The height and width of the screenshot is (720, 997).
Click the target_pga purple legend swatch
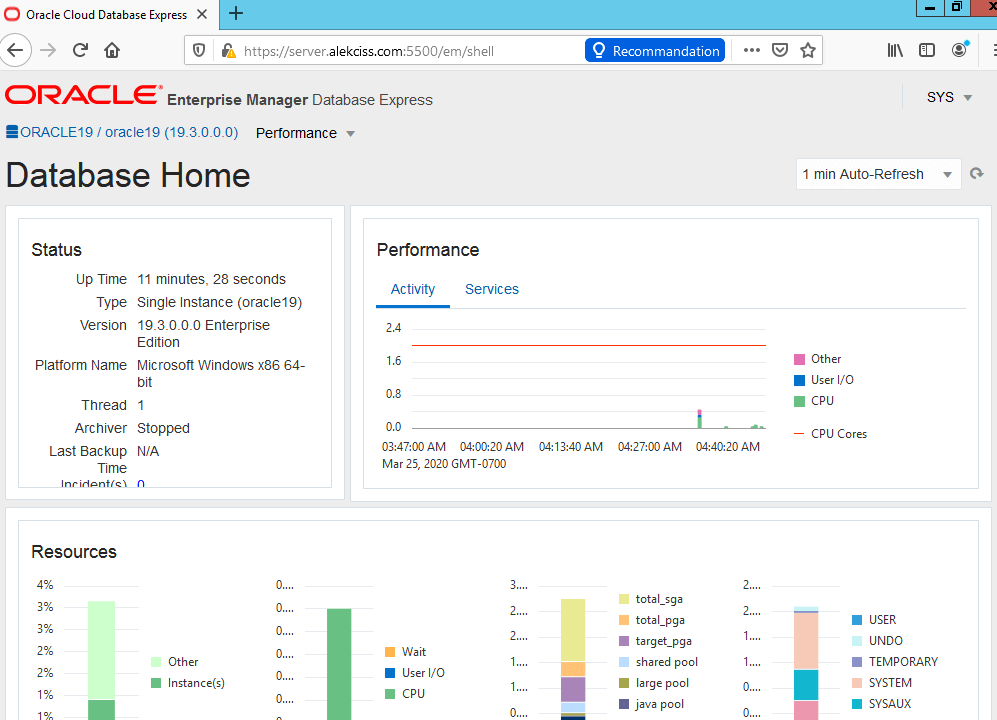point(624,641)
